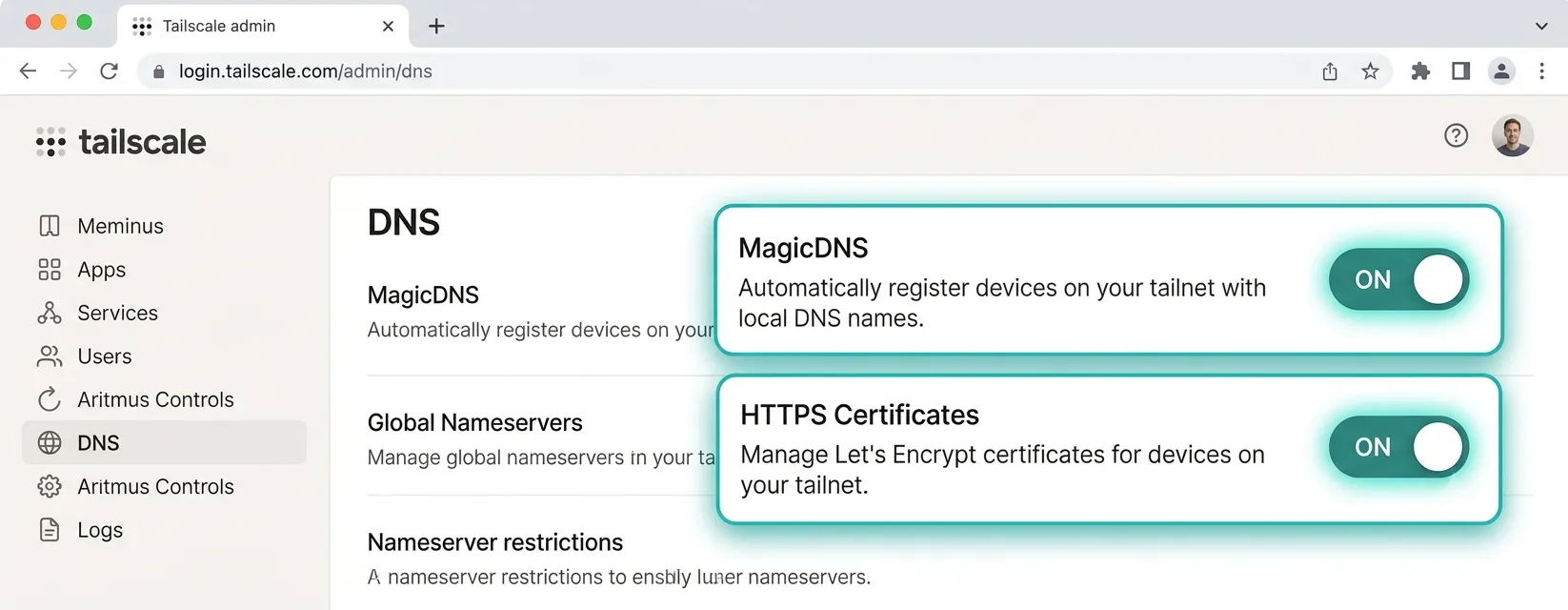
Task: Click the Services nodes icon
Action: [50, 313]
